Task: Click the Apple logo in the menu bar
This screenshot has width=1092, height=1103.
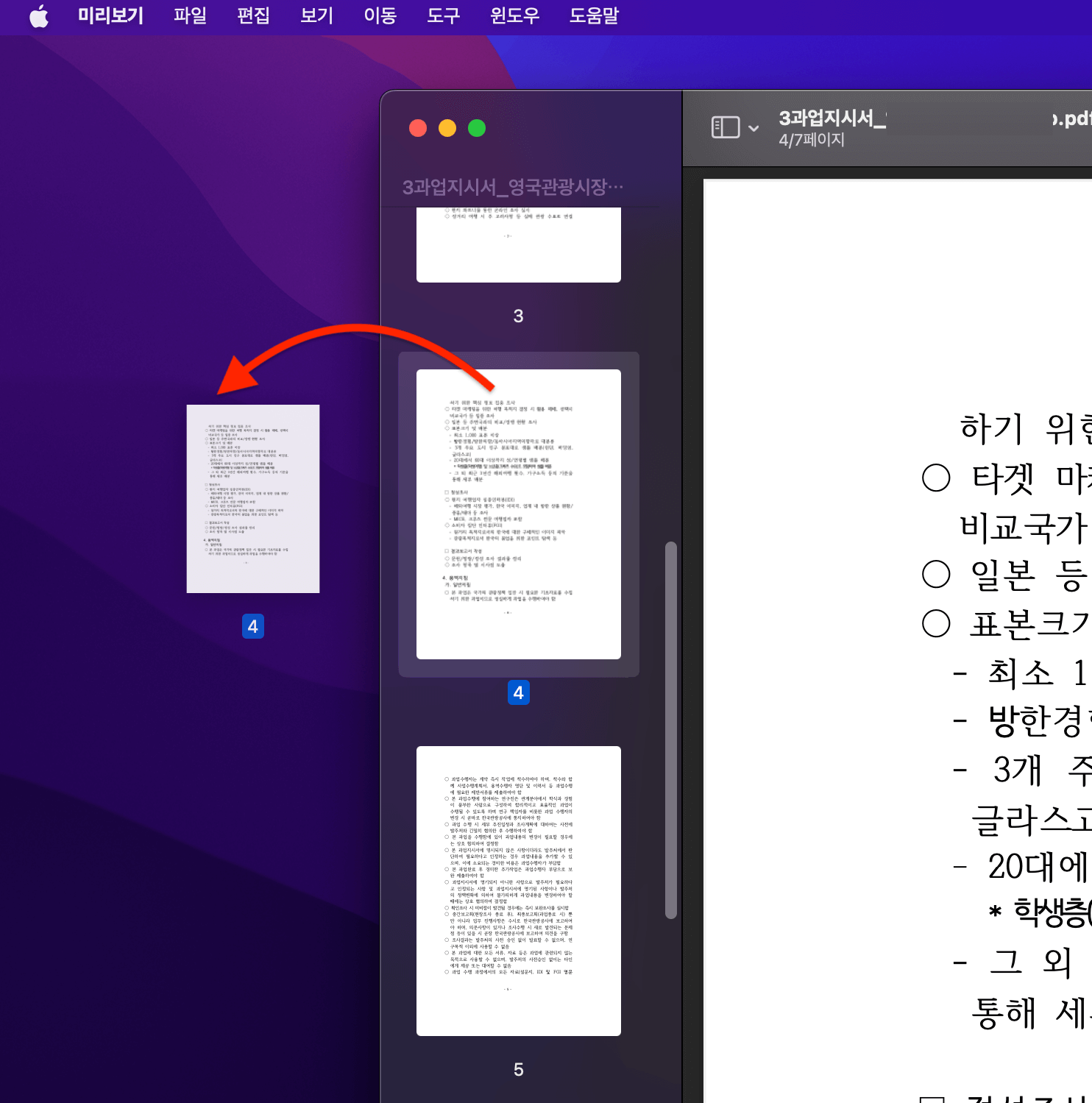Action: (40, 16)
